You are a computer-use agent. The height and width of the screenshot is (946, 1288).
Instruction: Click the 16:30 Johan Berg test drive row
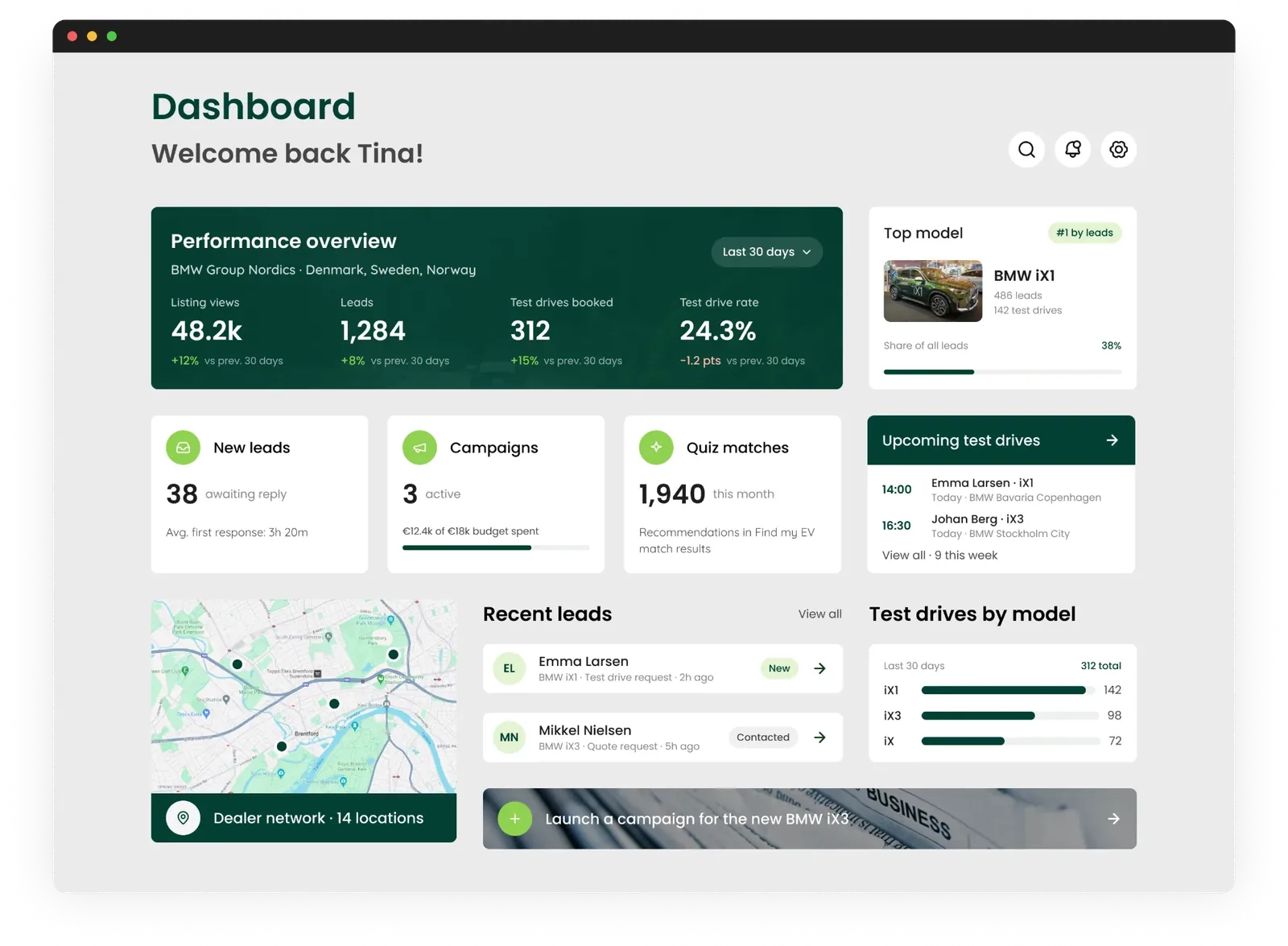click(x=1001, y=526)
